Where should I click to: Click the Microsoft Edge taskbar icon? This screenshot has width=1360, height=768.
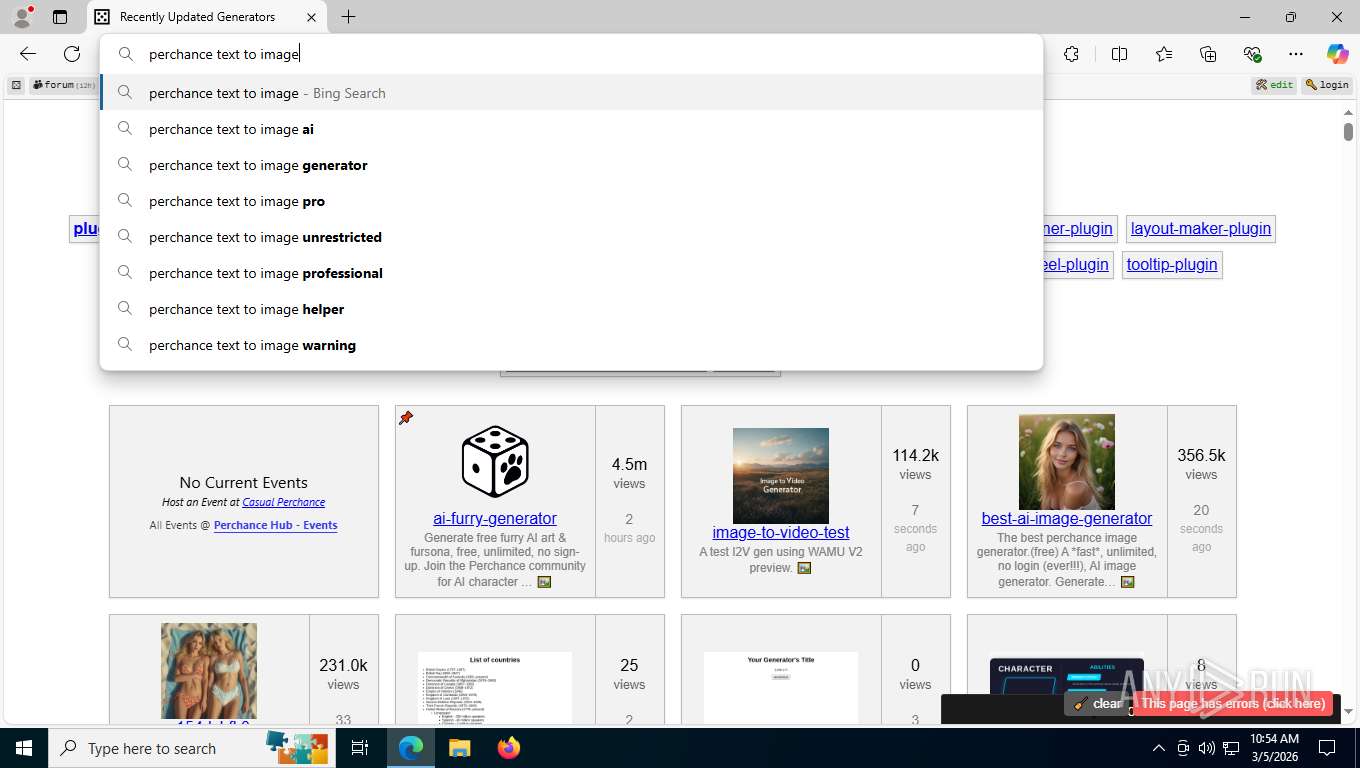(x=411, y=748)
